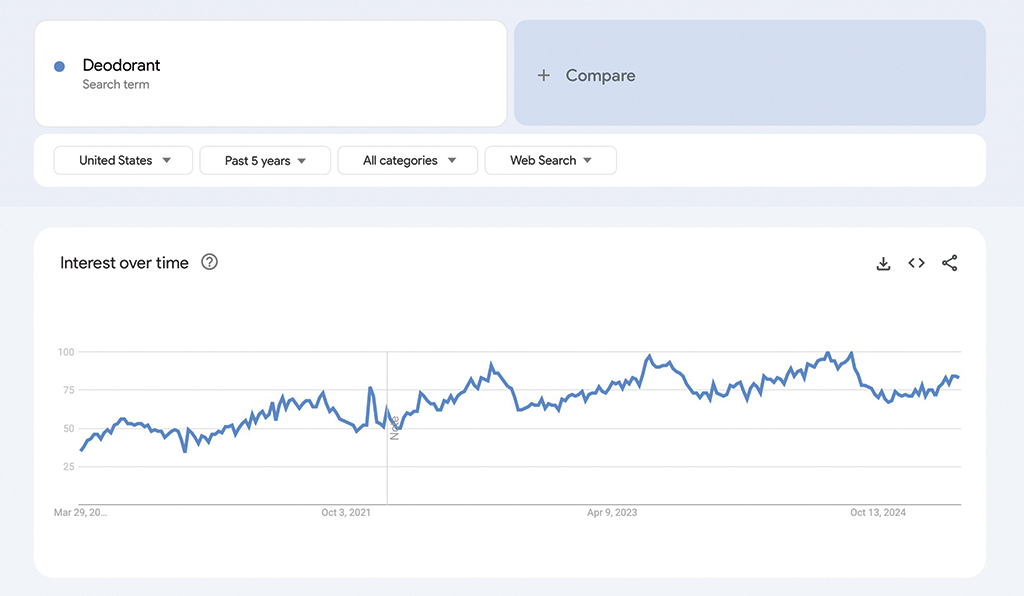
Task: Click the Interest over time heading
Action: click(124, 263)
